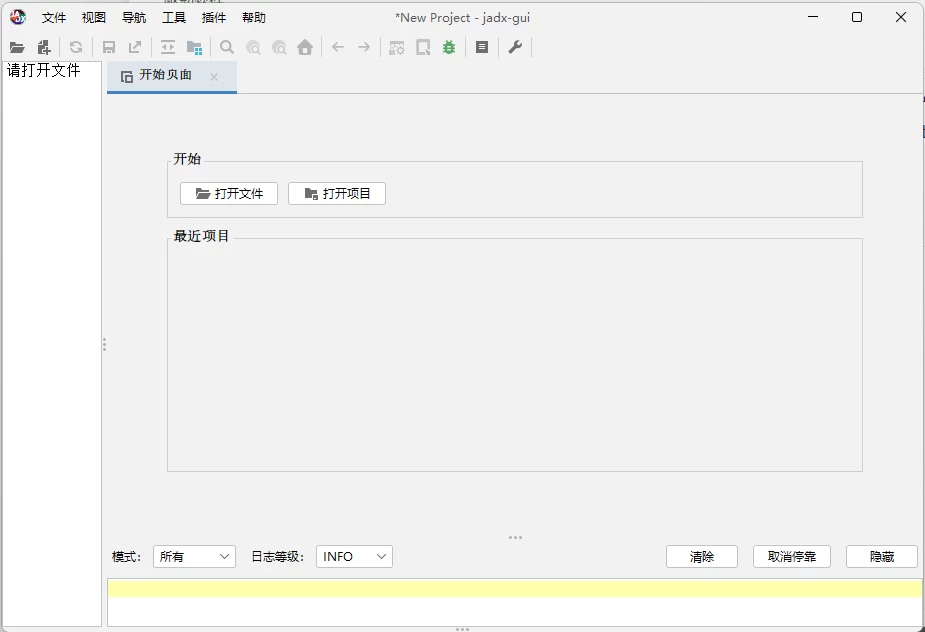The width and height of the screenshot is (925, 632).
Task: Click the 清除 log button
Action: [702, 556]
